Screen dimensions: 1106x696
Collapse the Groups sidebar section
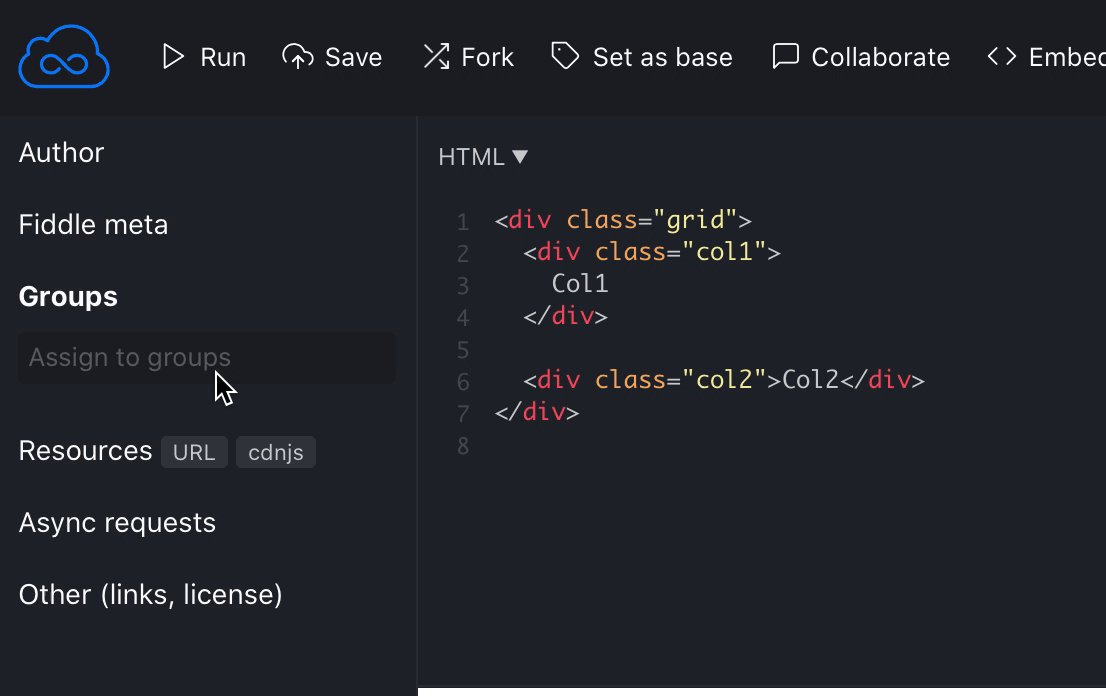68,296
